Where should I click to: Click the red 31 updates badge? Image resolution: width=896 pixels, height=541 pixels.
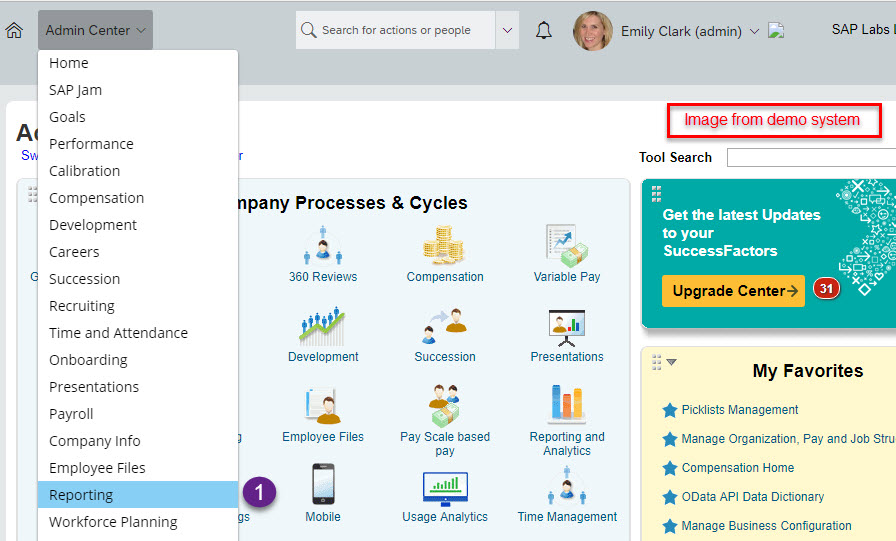point(826,288)
